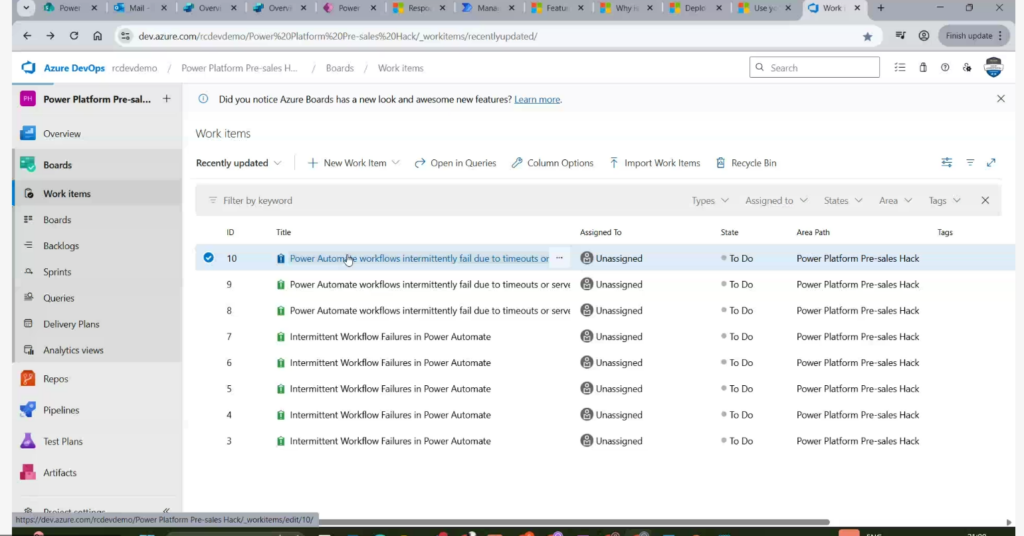Click Open in Queries
This screenshot has width=1024, height=536.
[x=455, y=163]
